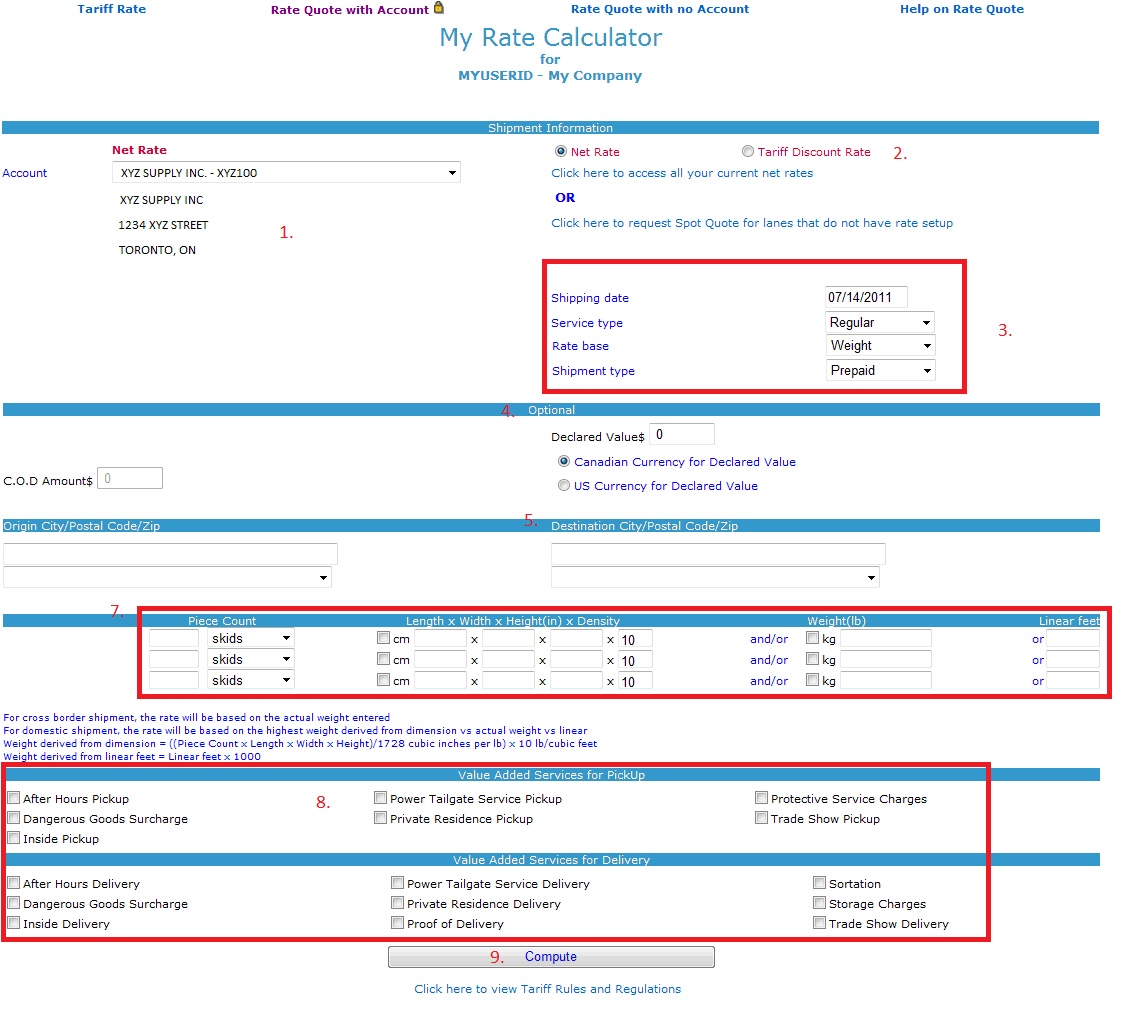Go to Rate Quote with no Account
This screenshot has width=1126, height=1014.
(x=659, y=9)
